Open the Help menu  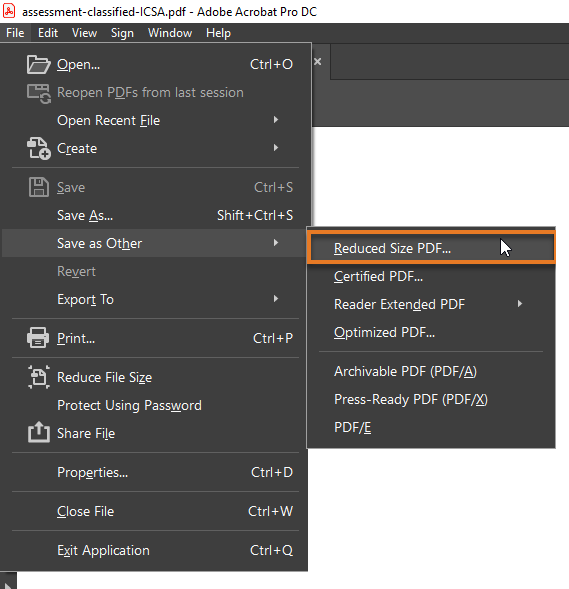coord(218,33)
